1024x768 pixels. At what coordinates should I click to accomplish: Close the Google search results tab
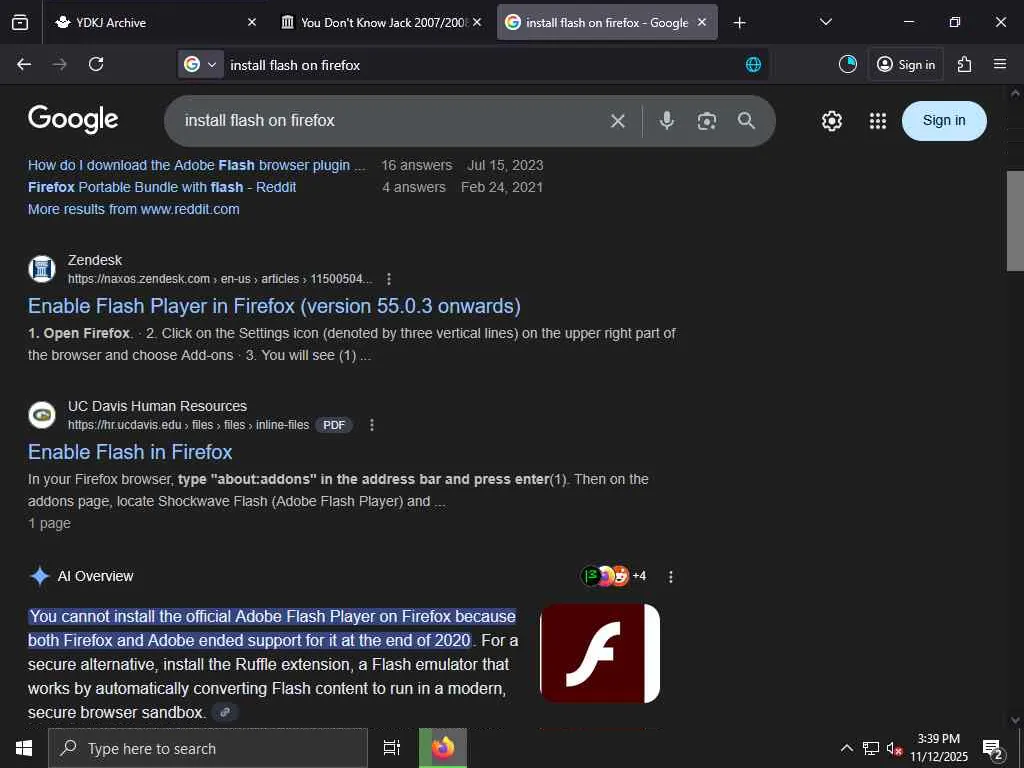click(702, 22)
